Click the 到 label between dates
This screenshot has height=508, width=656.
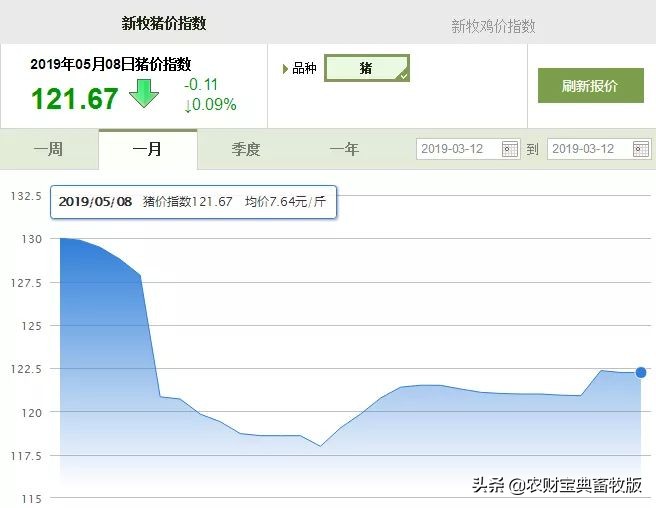[x=532, y=149]
